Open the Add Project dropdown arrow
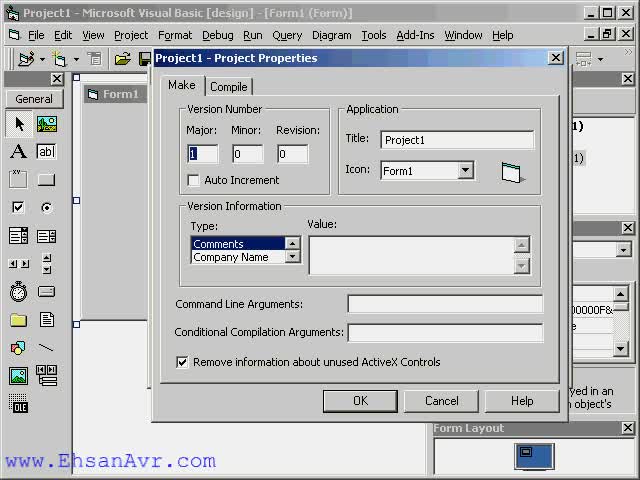 (x=42, y=60)
